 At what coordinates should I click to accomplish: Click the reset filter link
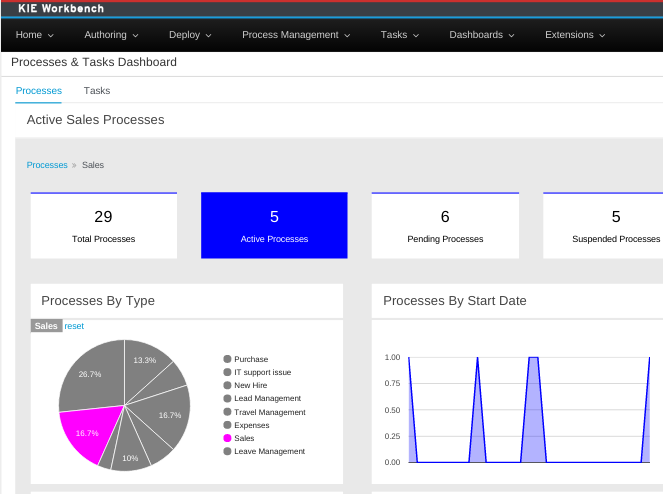(74, 326)
